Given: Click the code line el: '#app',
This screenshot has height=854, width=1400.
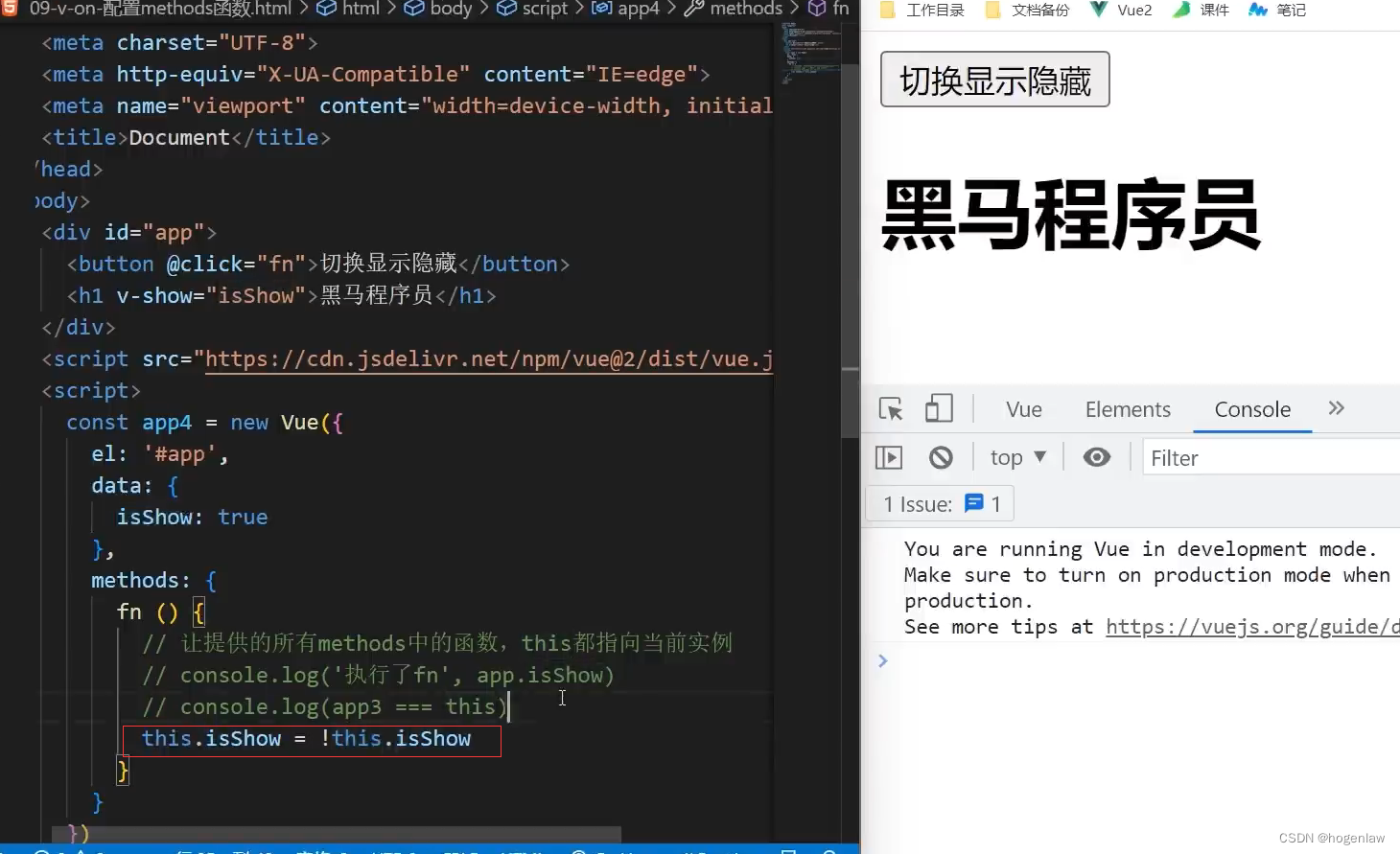Looking at the screenshot, I should [x=159, y=454].
